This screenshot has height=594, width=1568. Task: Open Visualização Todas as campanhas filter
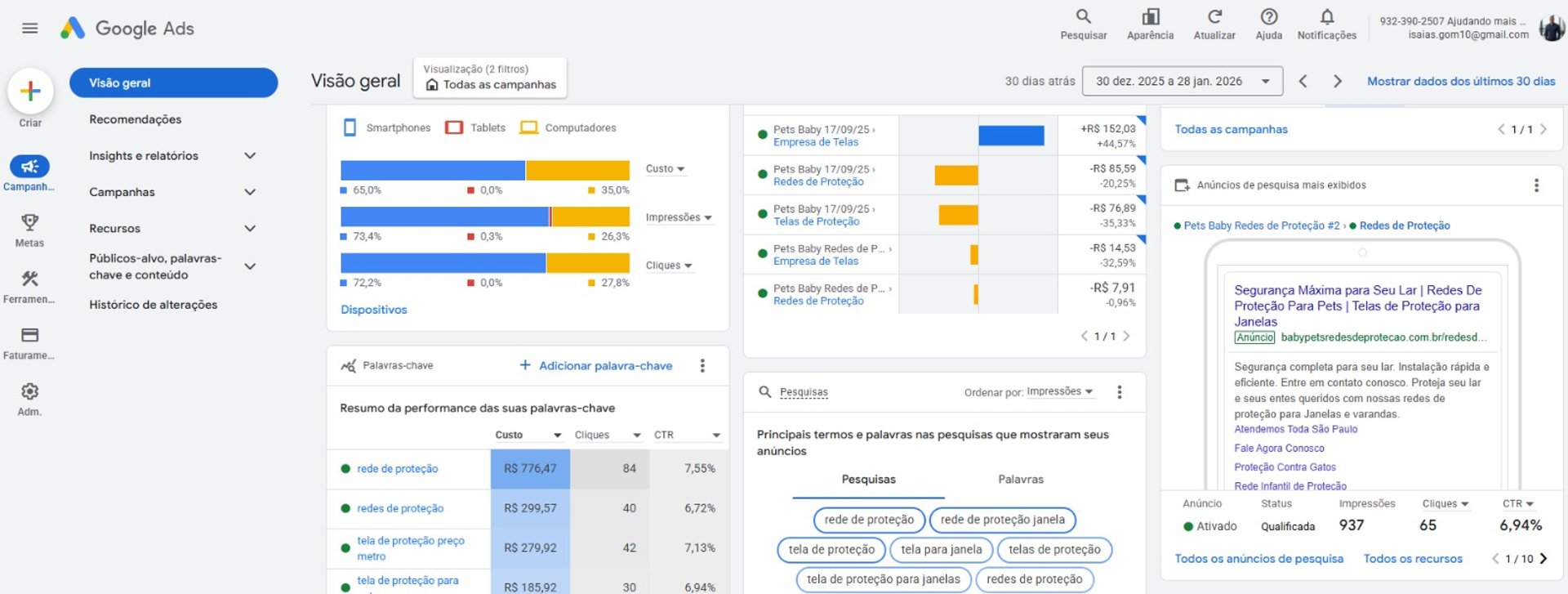click(490, 78)
